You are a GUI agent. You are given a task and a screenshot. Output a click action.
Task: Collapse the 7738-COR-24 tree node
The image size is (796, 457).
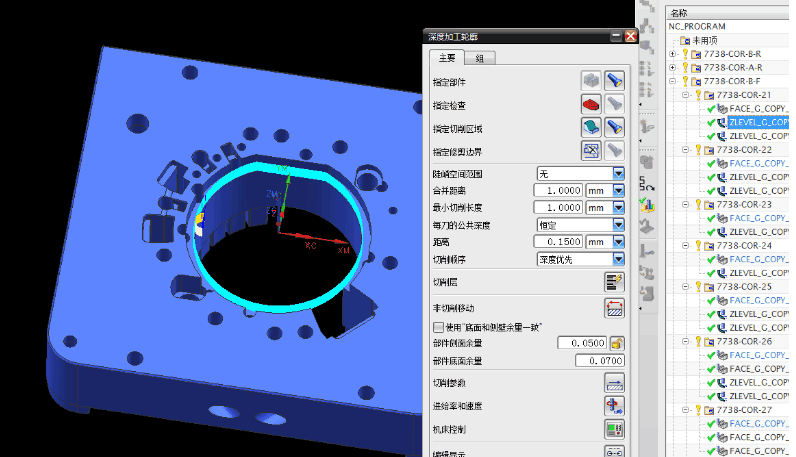point(685,246)
